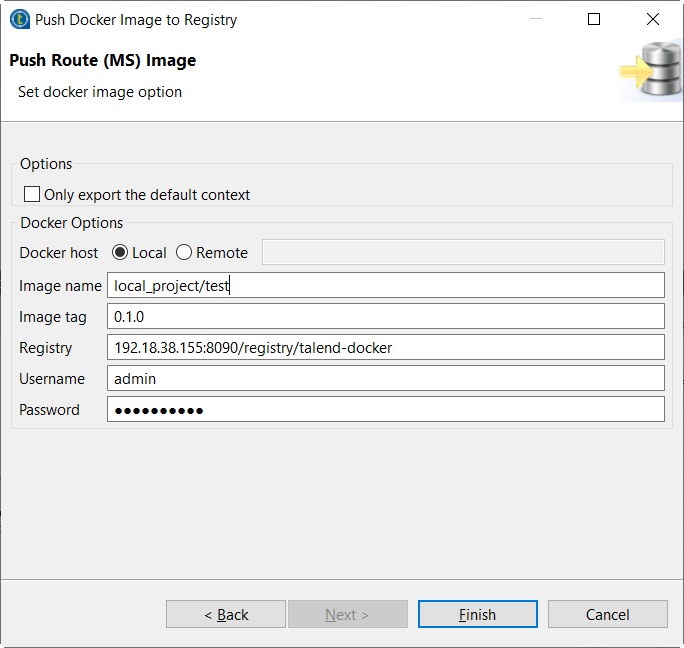684x648 pixels.
Task: Select the Local docker host option
Action: pyautogui.click(x=121, y=253)
